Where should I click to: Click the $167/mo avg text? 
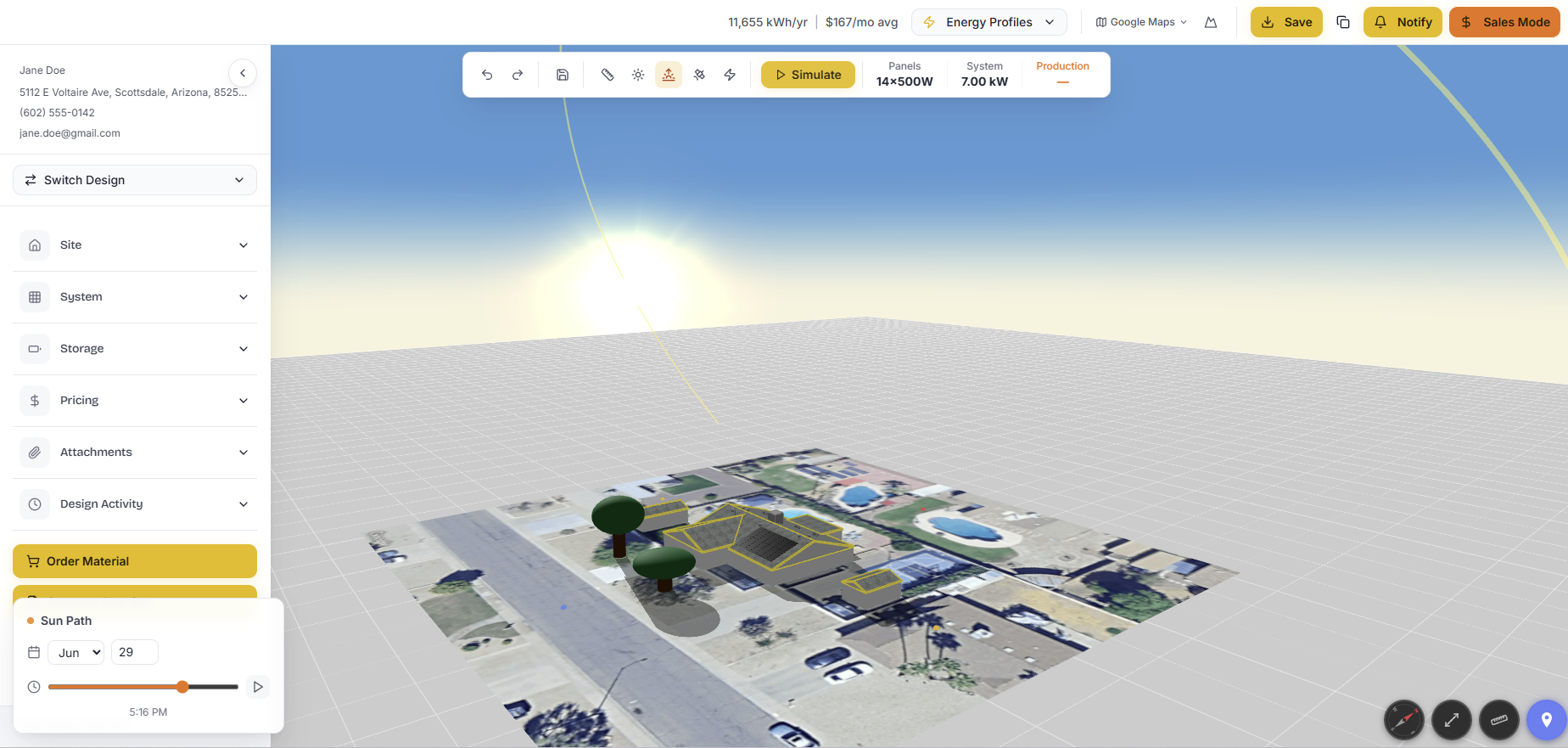tap(862, 22)
